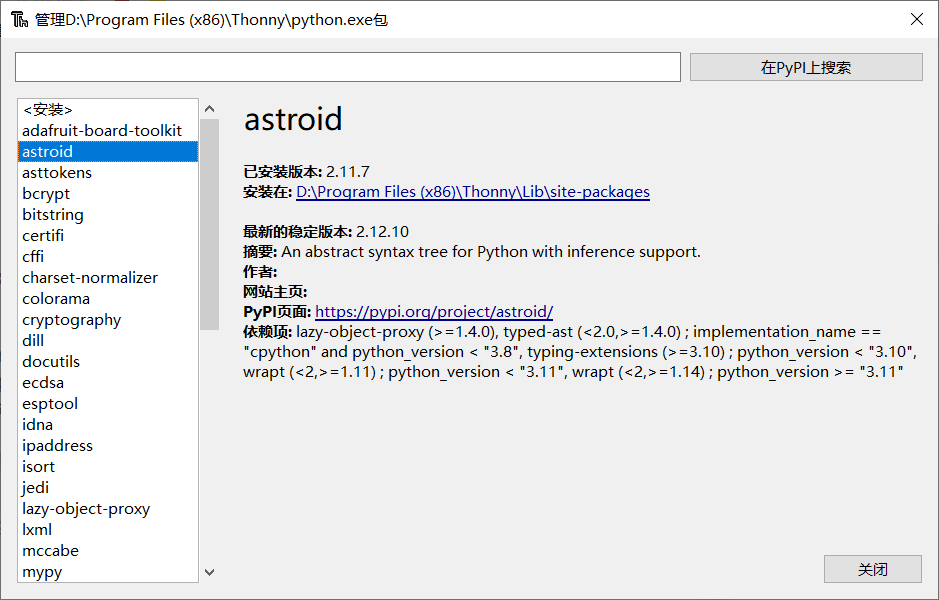Screen dimensions: 939x600
Task: Click the scrollbar down arrow
Action: (209, 571)
